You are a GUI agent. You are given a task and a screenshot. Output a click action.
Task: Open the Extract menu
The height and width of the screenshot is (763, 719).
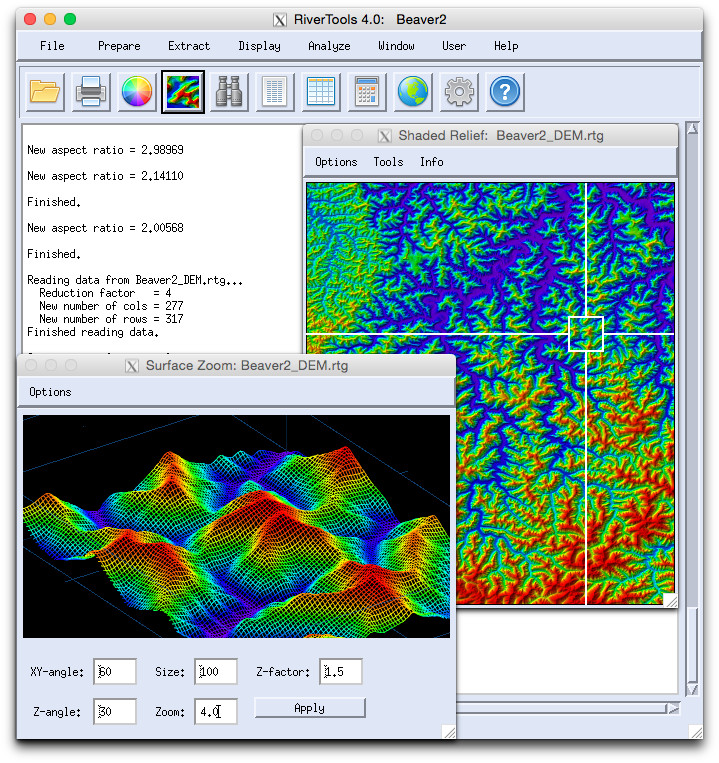(x=189, y=46)
